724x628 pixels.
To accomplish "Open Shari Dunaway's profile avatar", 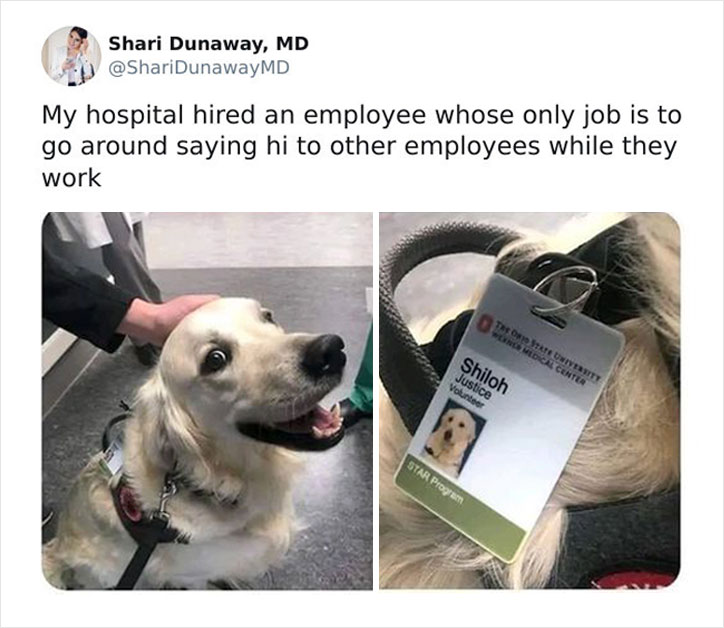I will [x=71, y=56].
